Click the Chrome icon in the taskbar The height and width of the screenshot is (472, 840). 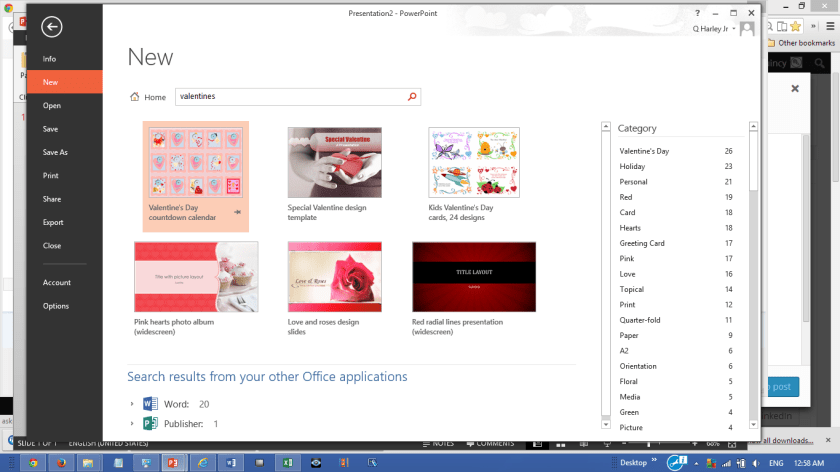point(34,463)
